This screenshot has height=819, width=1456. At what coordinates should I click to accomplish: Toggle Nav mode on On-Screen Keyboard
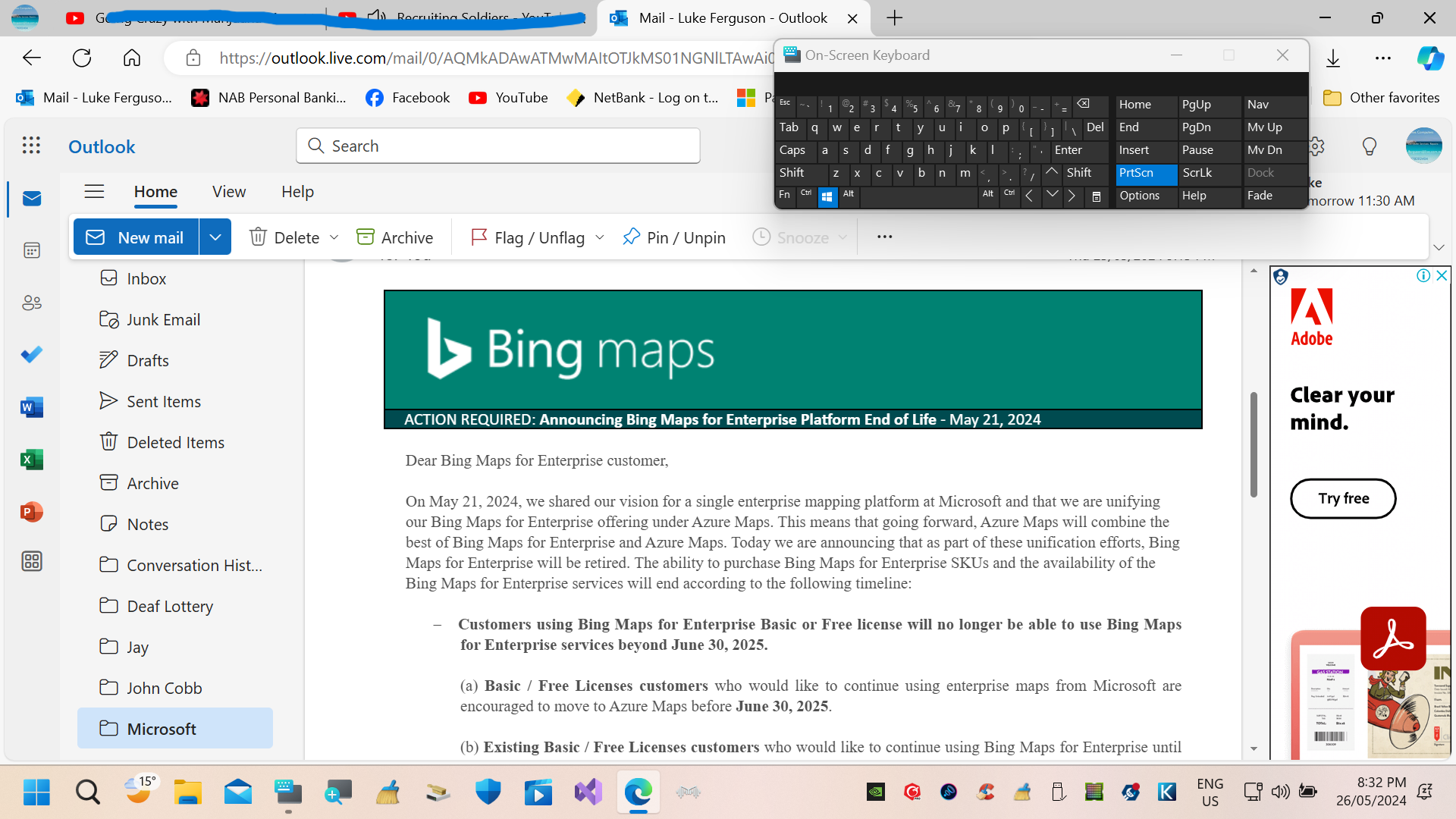tap(1274, 105)
